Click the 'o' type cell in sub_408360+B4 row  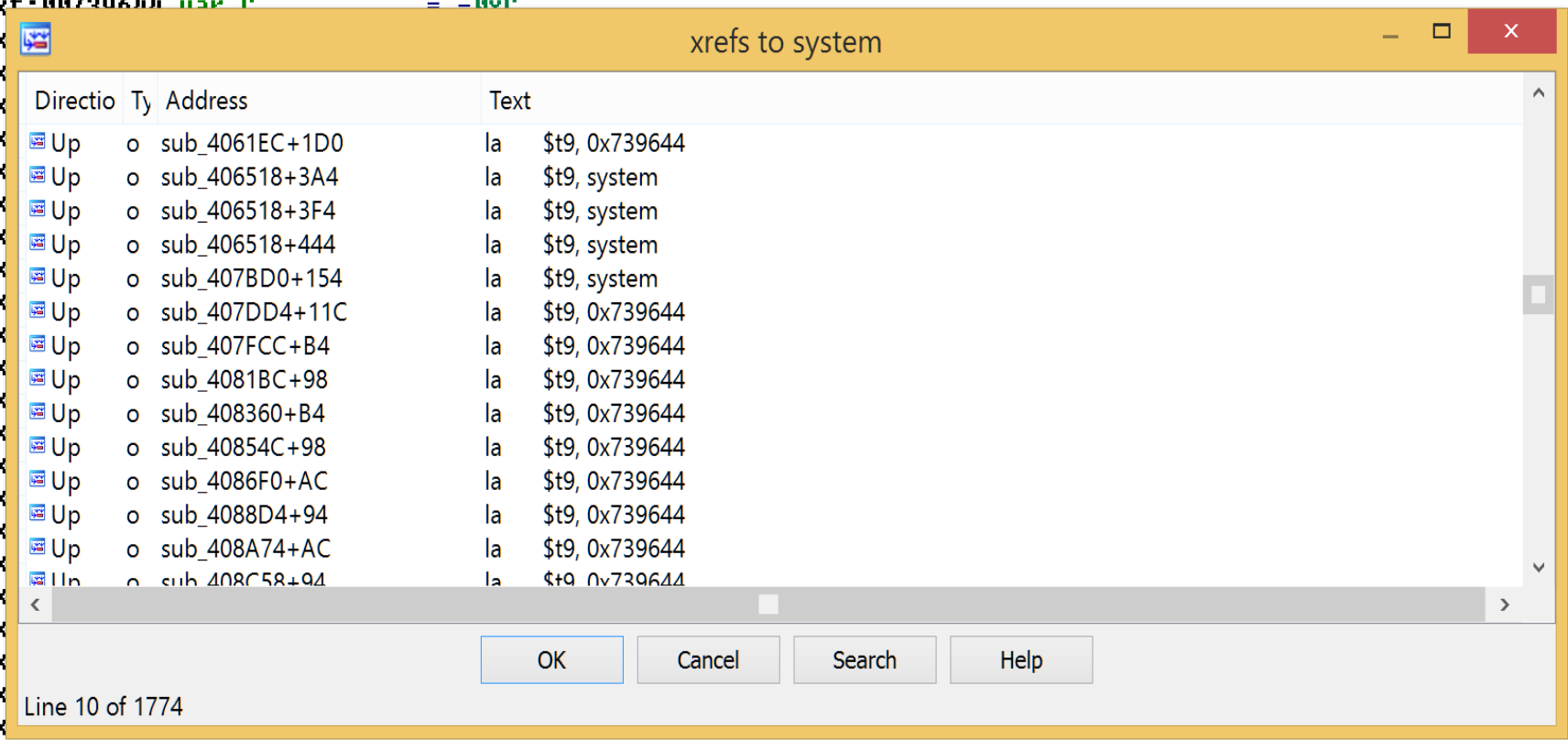[133, 415]
